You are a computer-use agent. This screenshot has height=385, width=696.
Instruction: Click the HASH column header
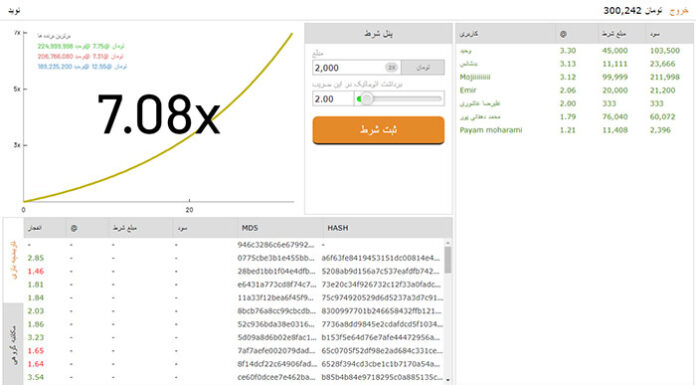(x=338, y=228)
